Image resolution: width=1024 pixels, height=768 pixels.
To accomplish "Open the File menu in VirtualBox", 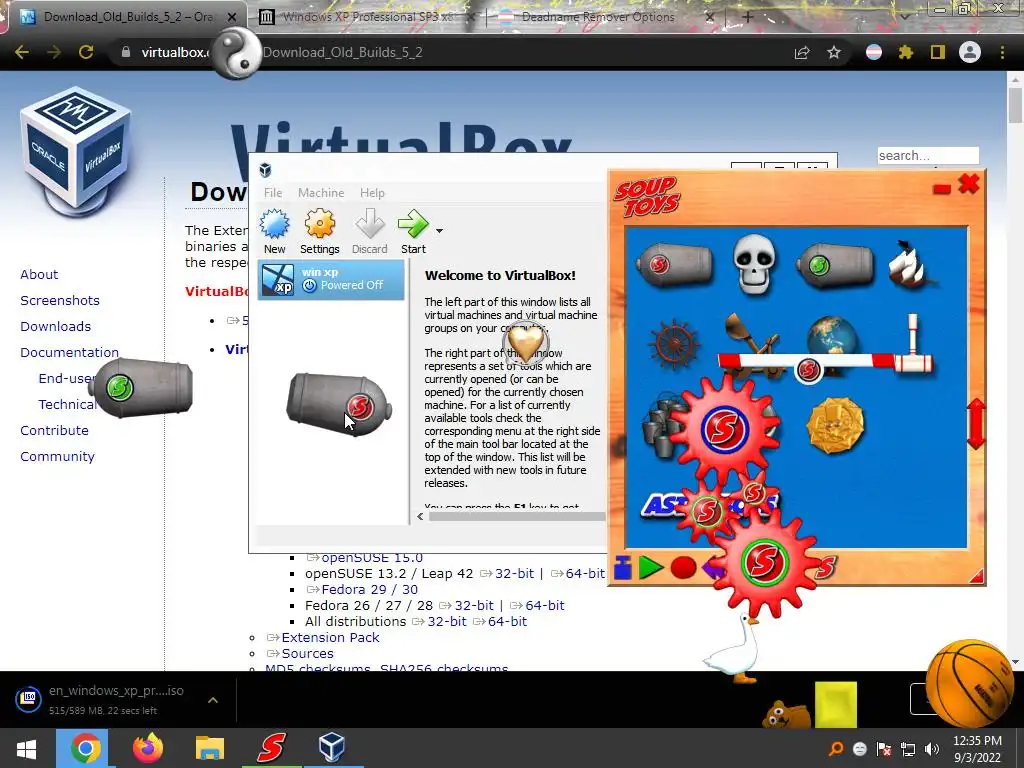I will pyautogui.click(x=273, y=193).
